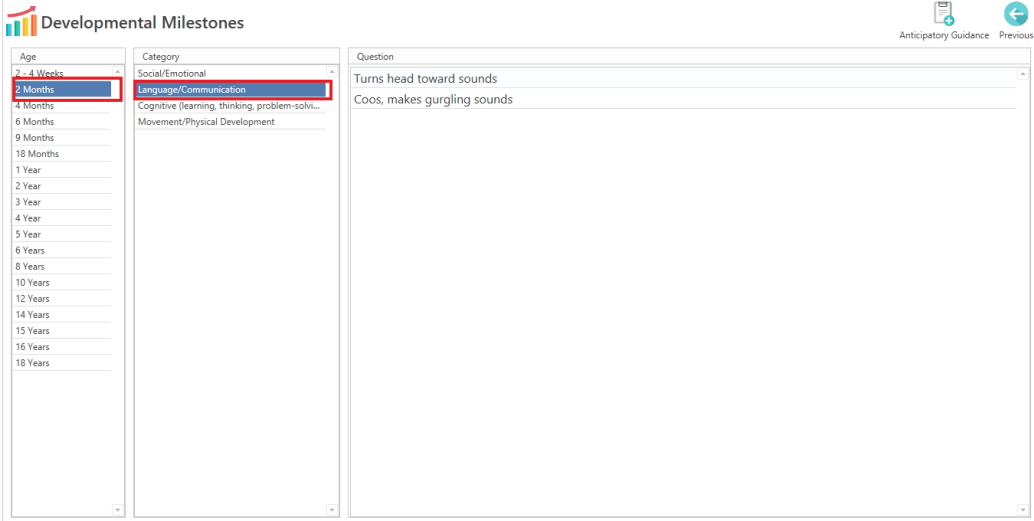Choose the 3 Year age row
This screenshot has width=1034, height=521.
coord(62,202)
